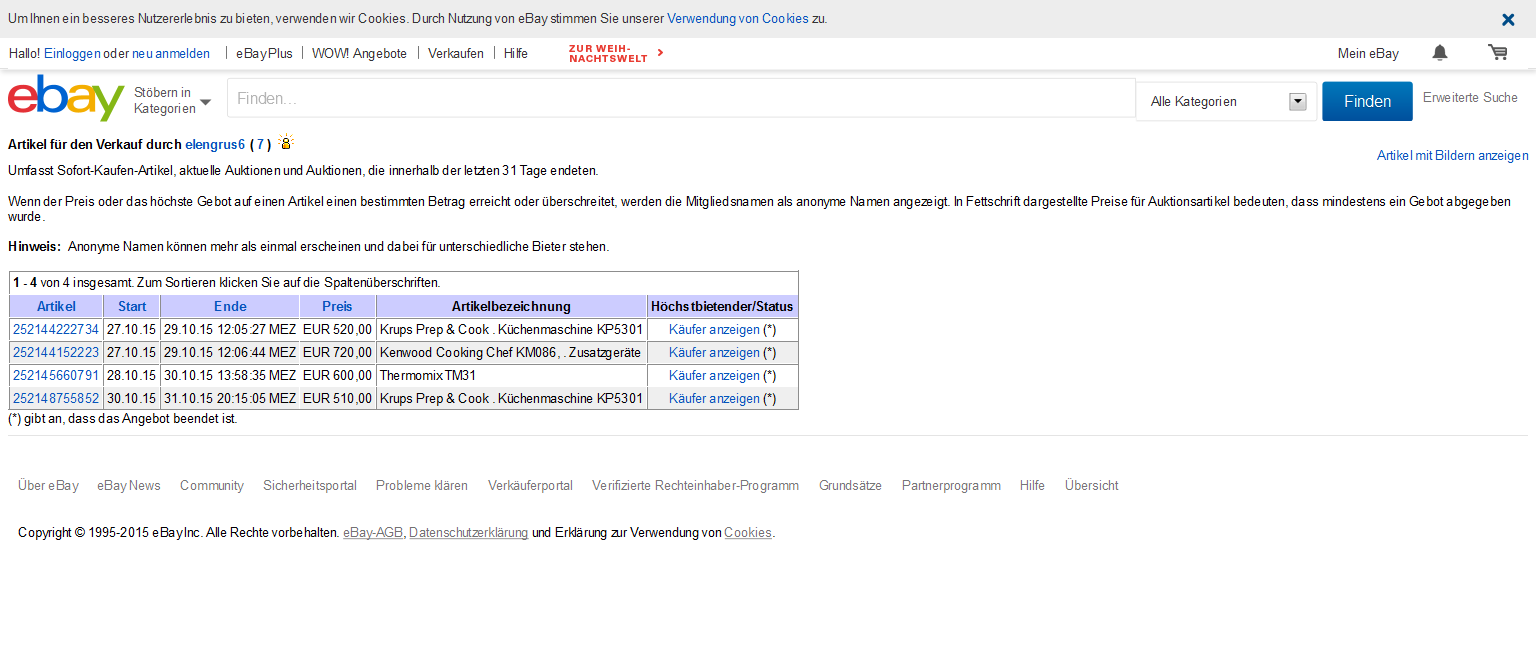Open item number 252148755852
The image size is (1536, 671).
coord(56,399)
